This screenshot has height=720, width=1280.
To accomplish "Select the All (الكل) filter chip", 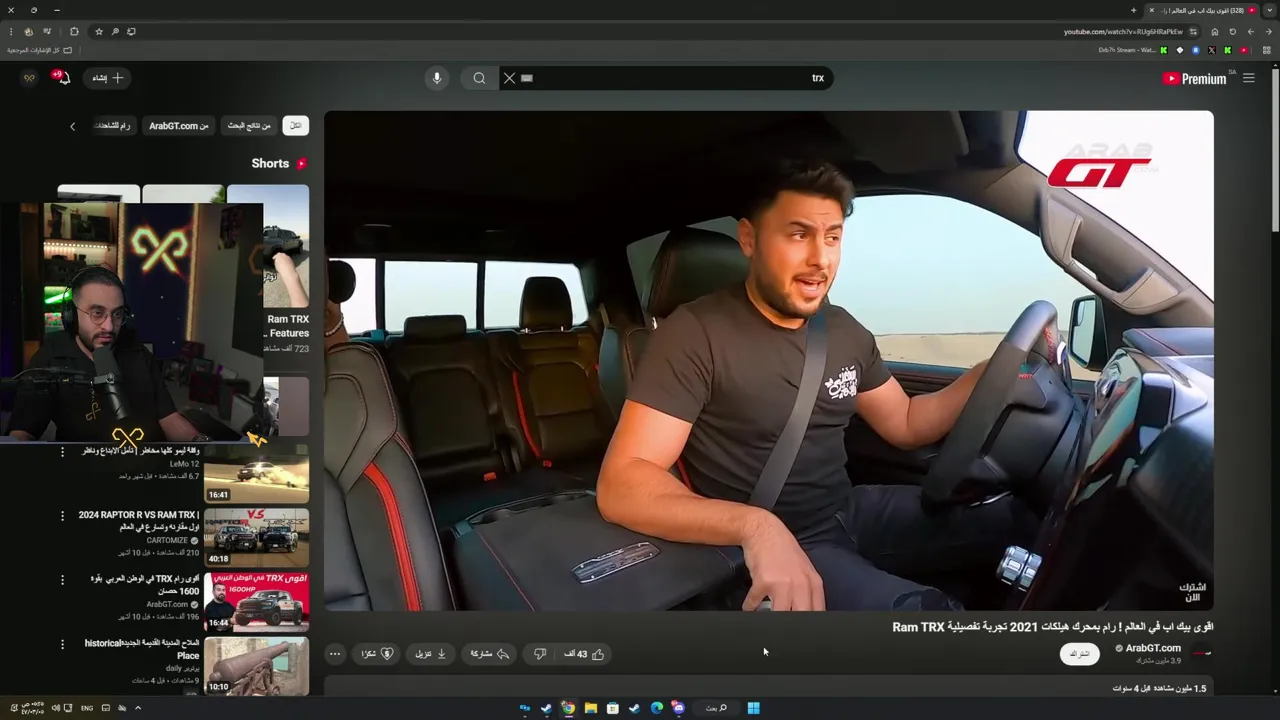I will tap(295, 126).
